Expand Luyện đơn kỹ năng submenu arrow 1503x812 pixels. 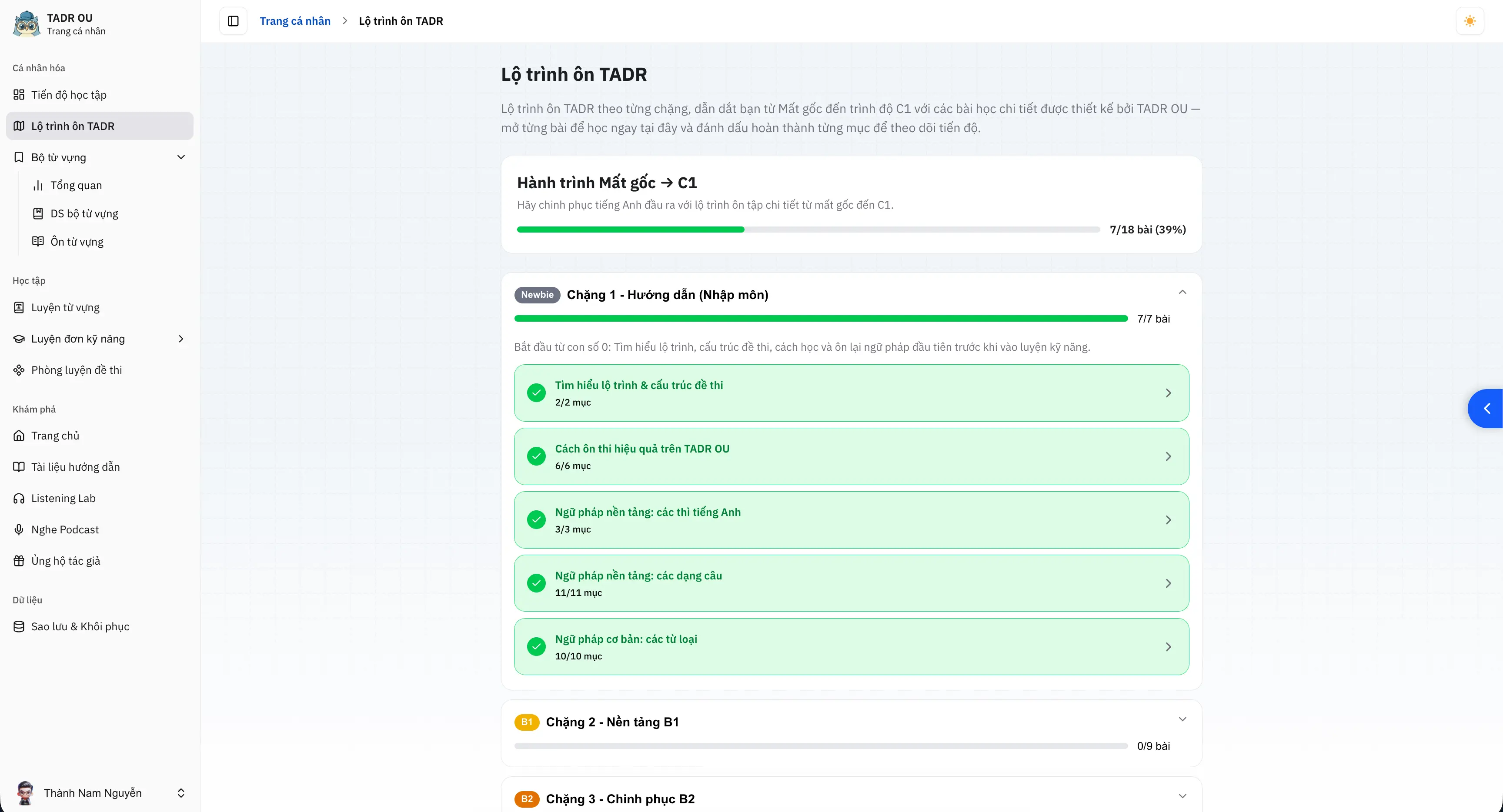click(181, 339)
